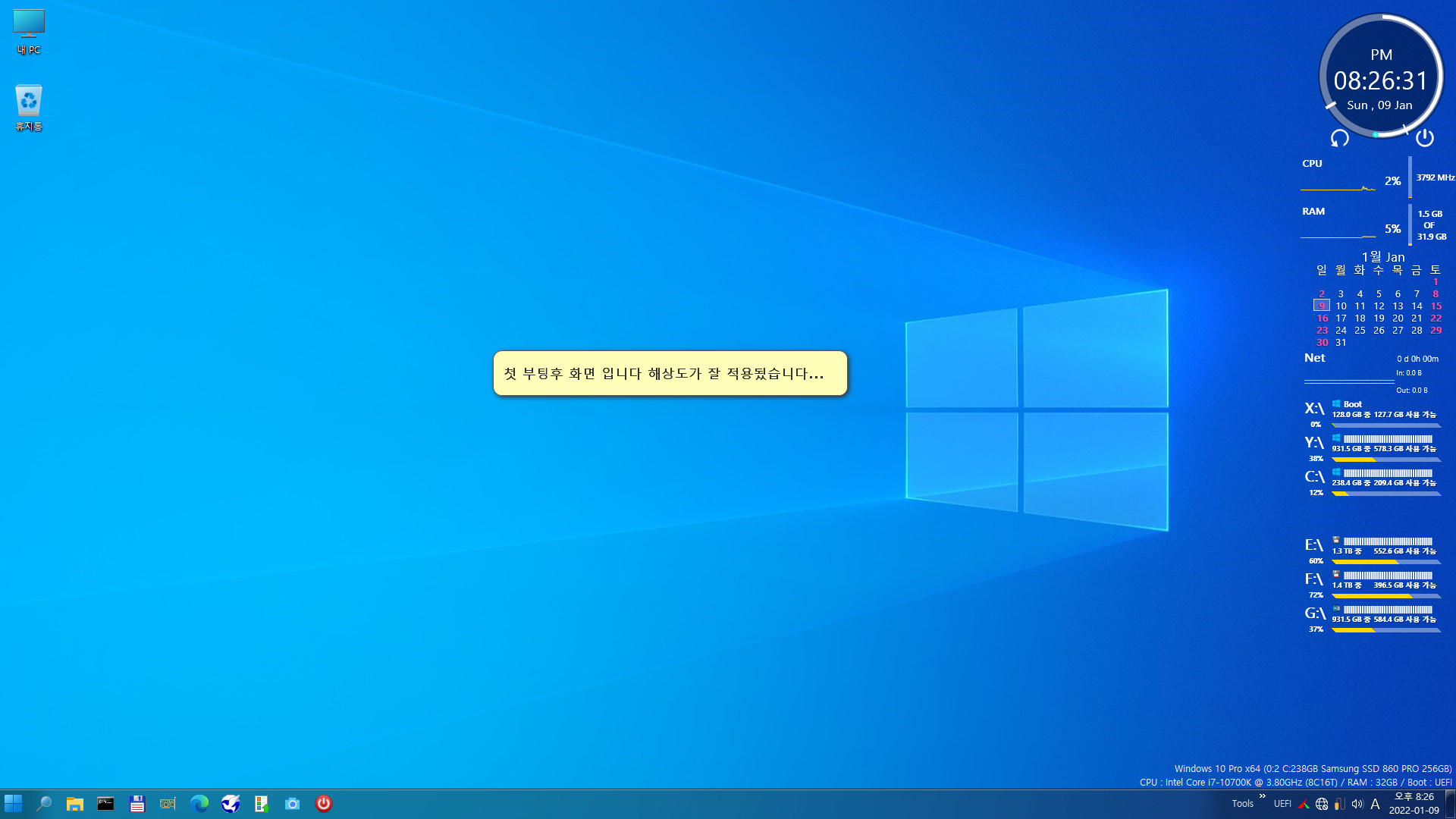
Task: Open the G:\ drive entry in widget
Action: coord(1373,619)
